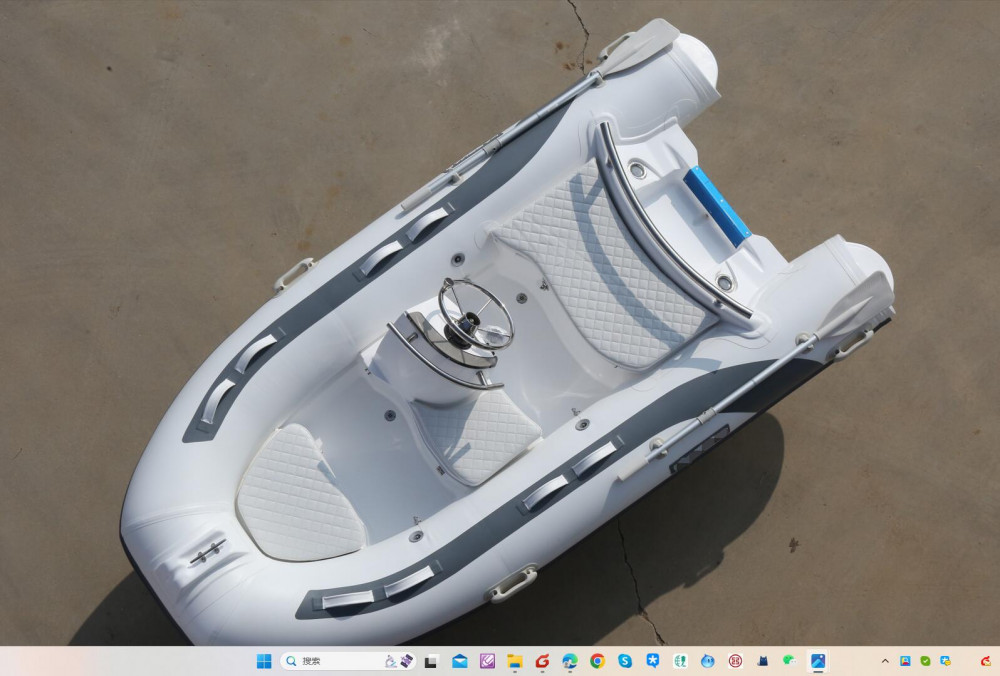Open the red Foxit app icon
Screen dimensions: 1000x676
542,661
